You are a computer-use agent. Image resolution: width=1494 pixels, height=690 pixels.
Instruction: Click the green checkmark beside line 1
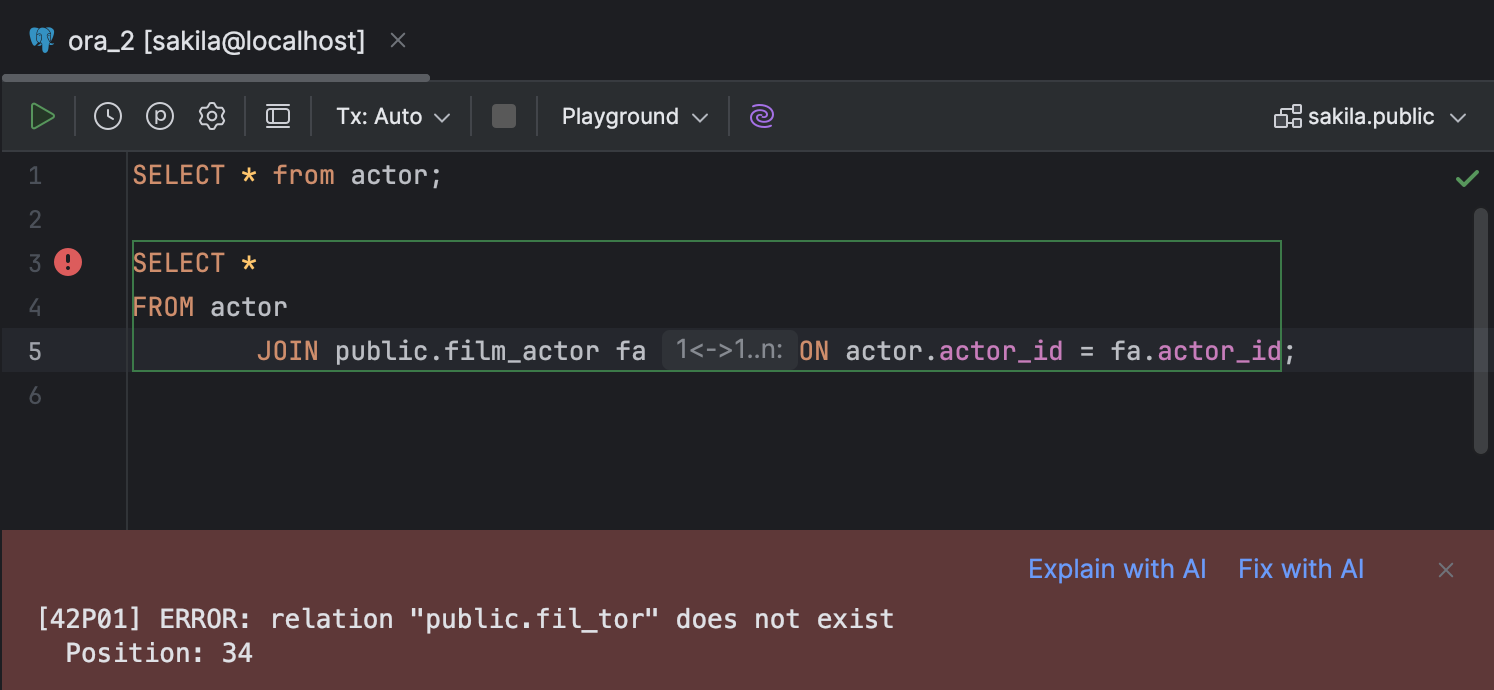(x=1466, y=178)
